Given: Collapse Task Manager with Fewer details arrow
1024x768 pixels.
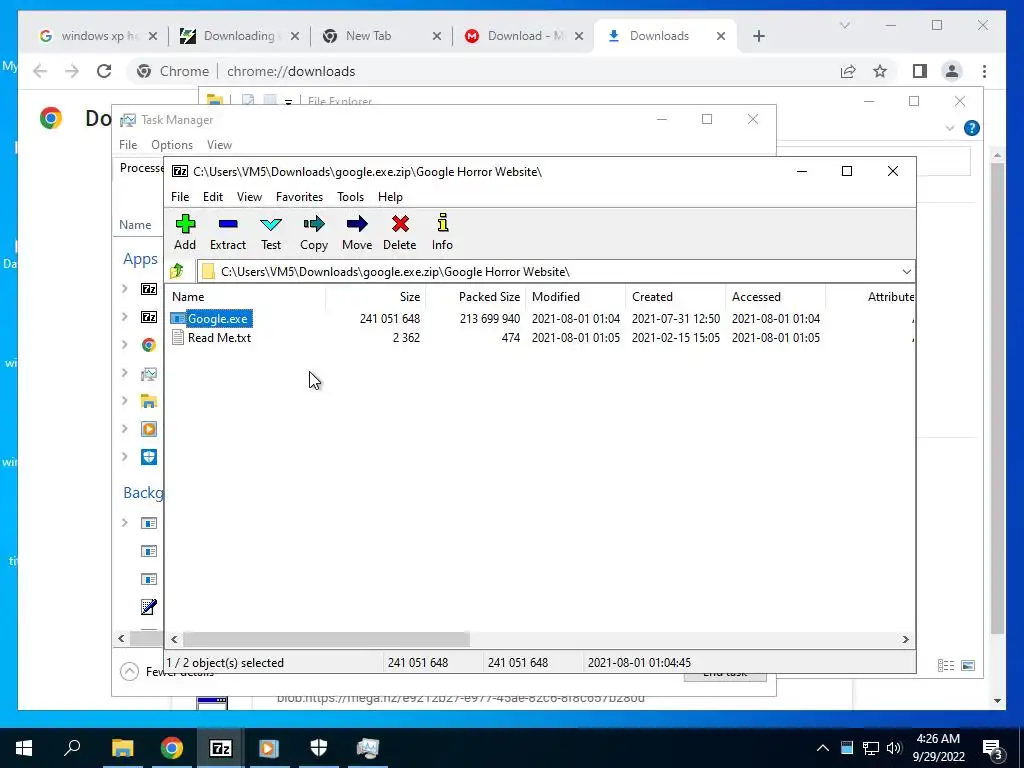Looking at the screenshot, I should coord(129,671).
